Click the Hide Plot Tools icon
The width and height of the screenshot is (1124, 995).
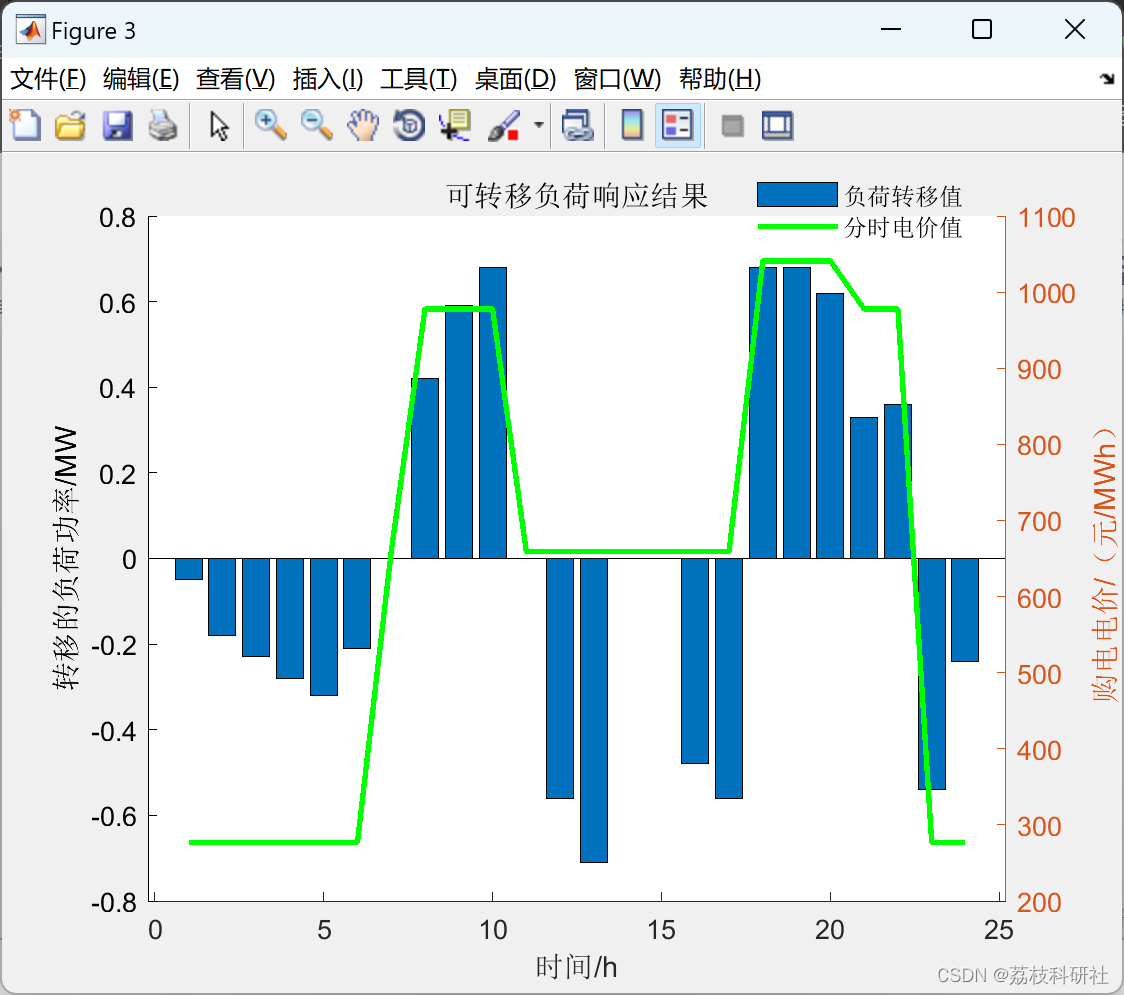coord(732,126)
